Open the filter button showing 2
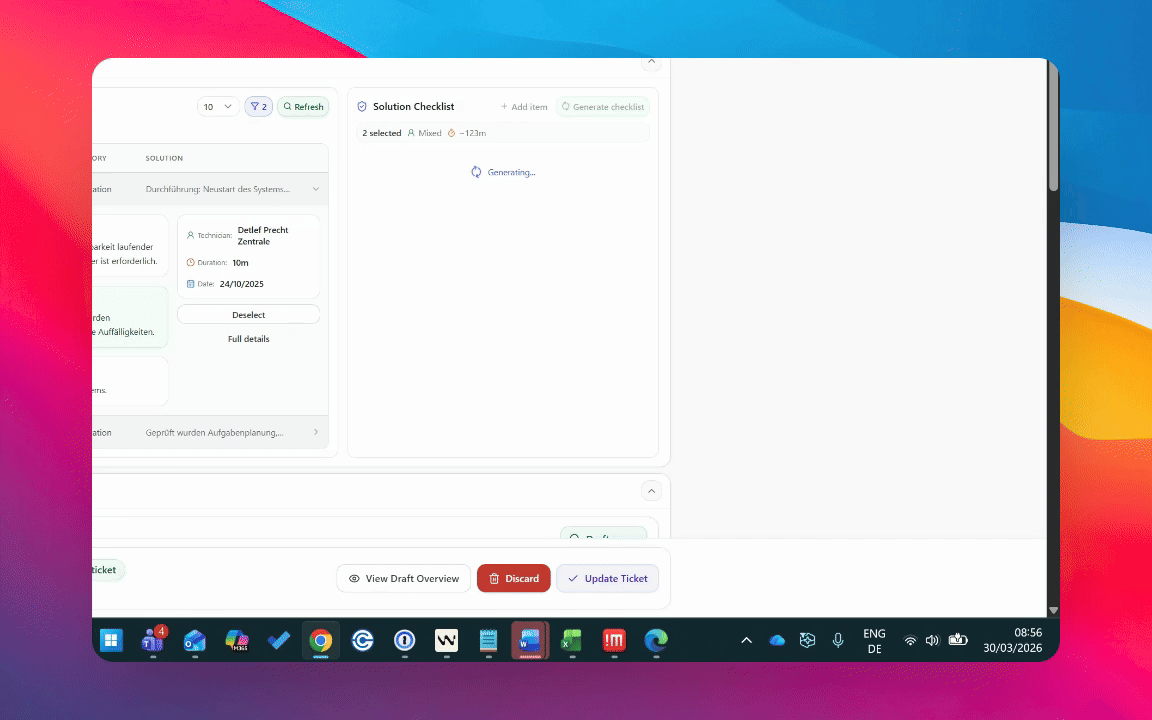The image size is (1152, 720). point(259,107)
